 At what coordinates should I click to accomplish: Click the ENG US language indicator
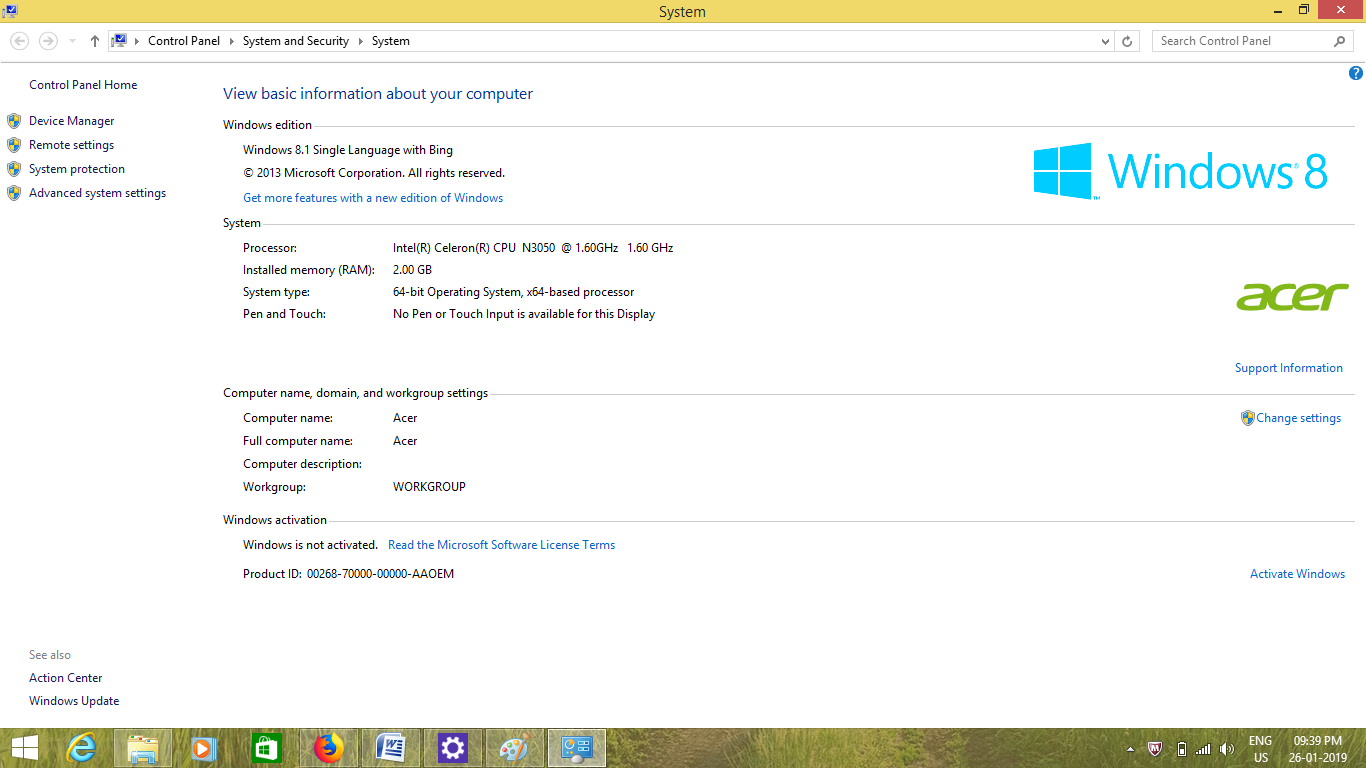[x=1260, y=749]
